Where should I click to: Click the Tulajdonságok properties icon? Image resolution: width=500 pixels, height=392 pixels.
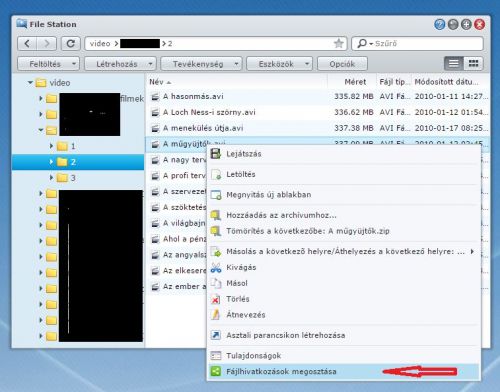tap(216, 356)
